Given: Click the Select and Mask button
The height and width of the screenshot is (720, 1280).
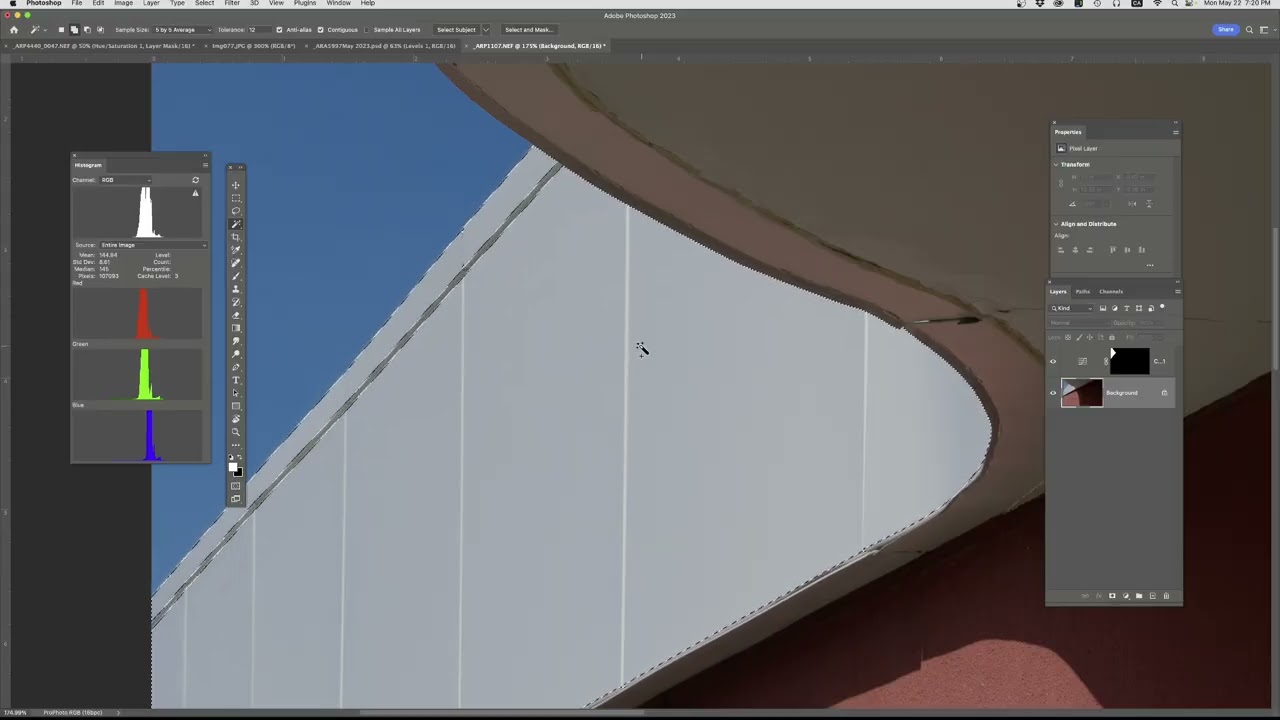Looking at the screenshot, I should click(x=528, y=30).
